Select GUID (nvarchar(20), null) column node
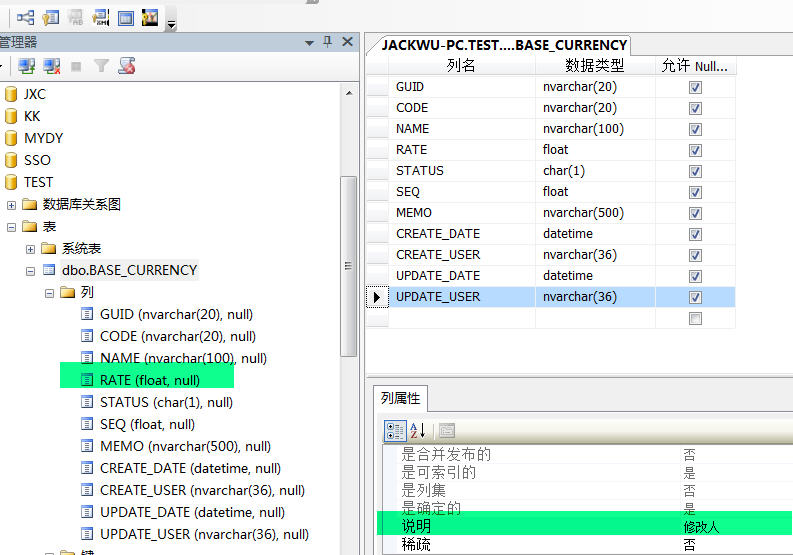The image size is (793, 555). (176, 314)
